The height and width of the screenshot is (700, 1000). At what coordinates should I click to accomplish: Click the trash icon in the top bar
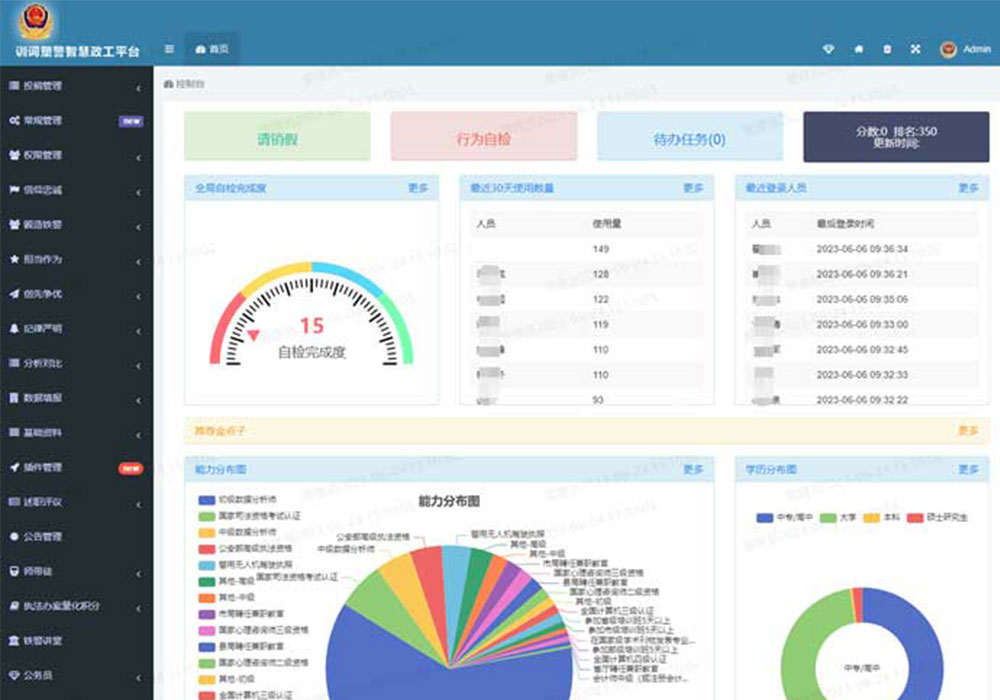887,49
